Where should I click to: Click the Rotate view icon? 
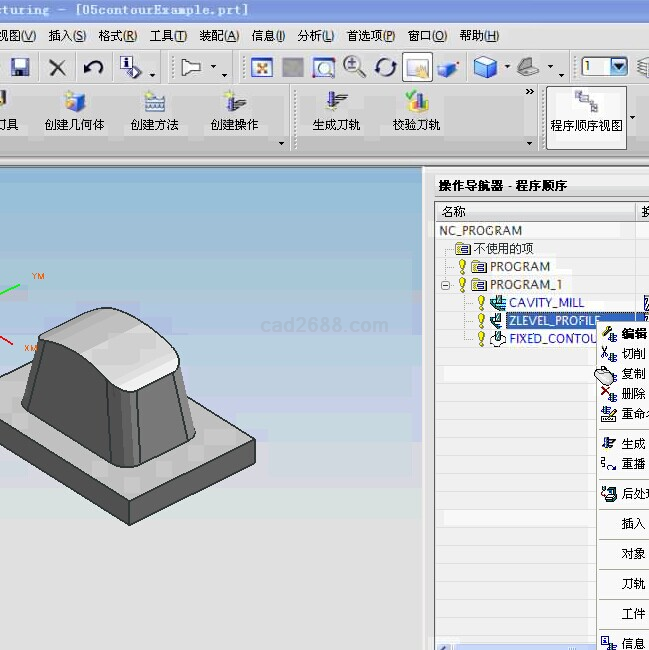(x=385, y=68)
